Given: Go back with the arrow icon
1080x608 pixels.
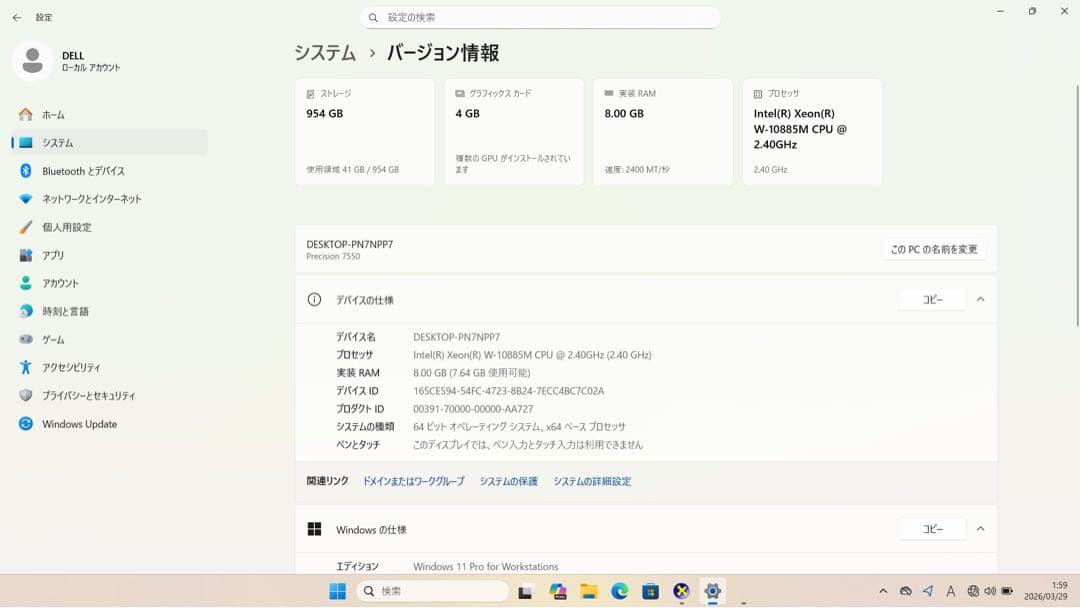Looking at the screenshot, I should (x=17, y=17).
